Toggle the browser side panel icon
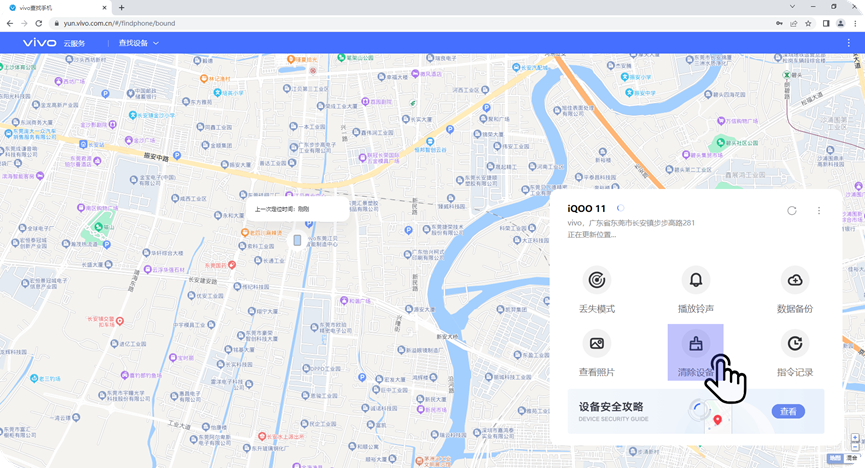The image size is (865, 468). [x=826, y=23]
